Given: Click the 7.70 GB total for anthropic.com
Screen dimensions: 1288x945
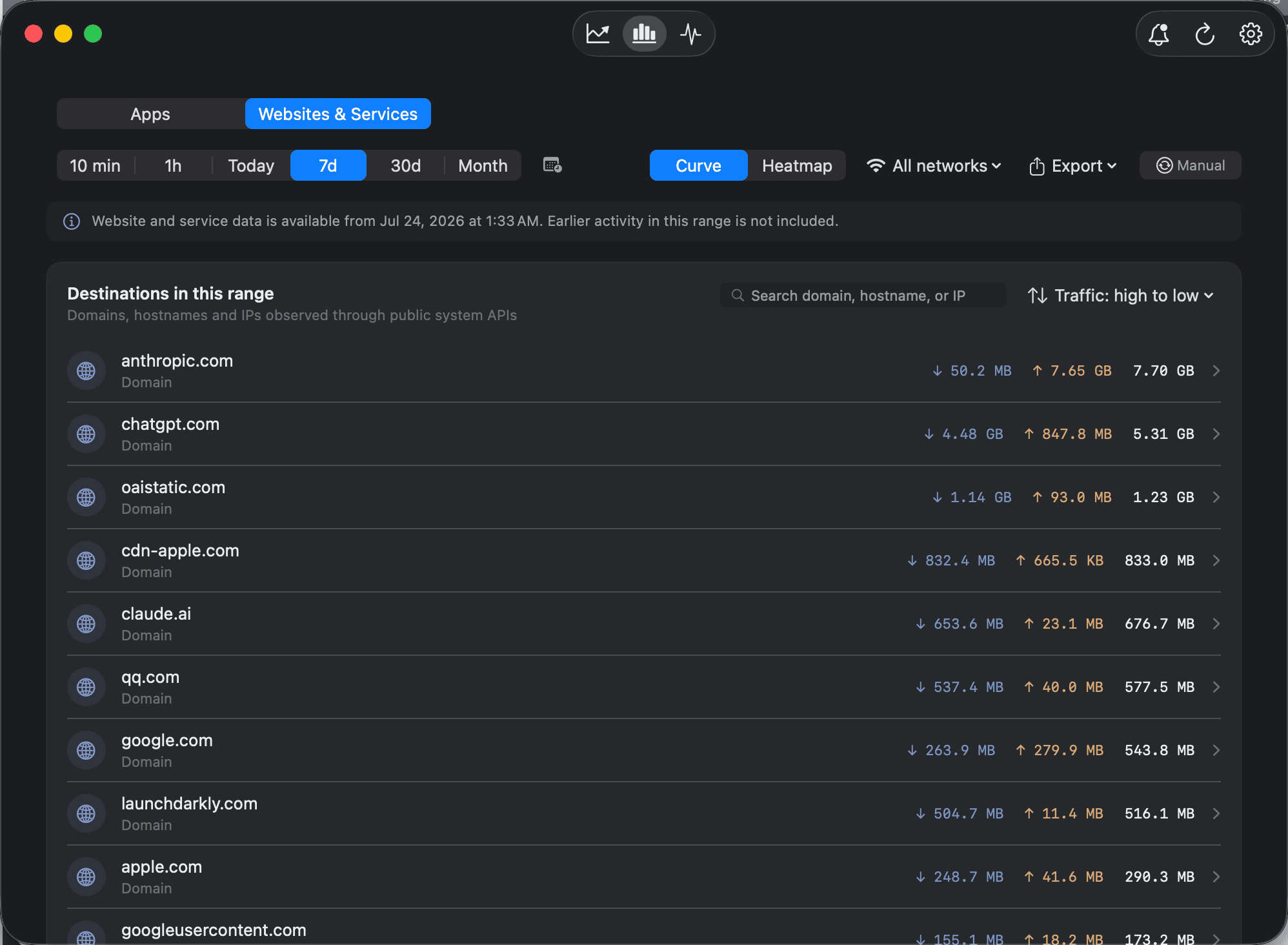Looking at the screenshot, I should point(1163,371).
